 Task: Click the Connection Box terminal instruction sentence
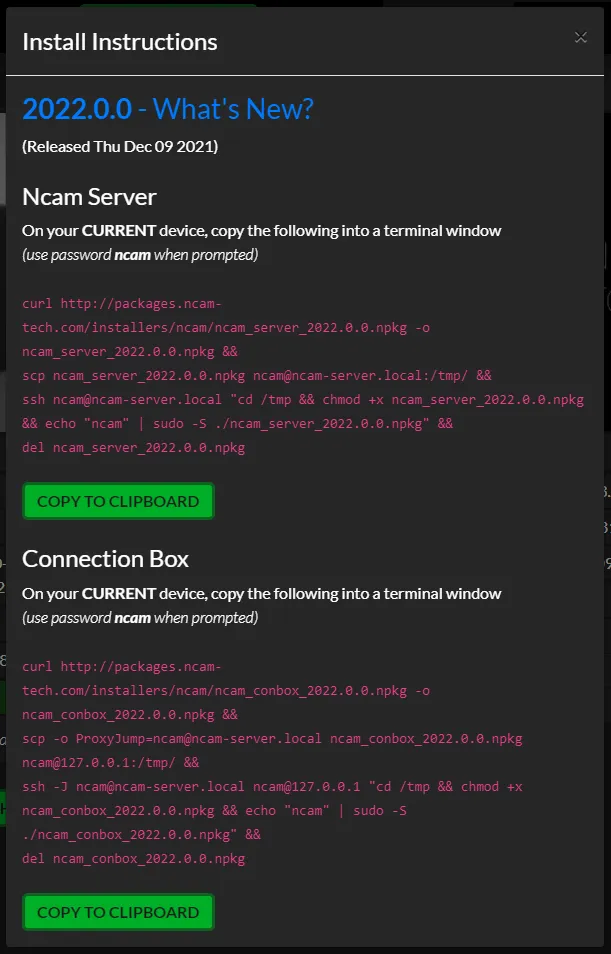coord(262,594)
